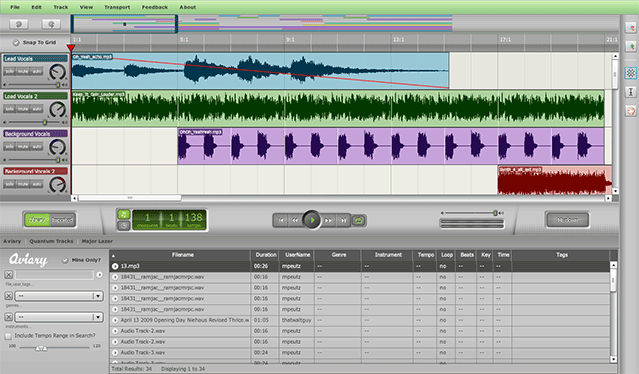Switch to the Imported library button
The image size is (639, 374).
(63, 220)
